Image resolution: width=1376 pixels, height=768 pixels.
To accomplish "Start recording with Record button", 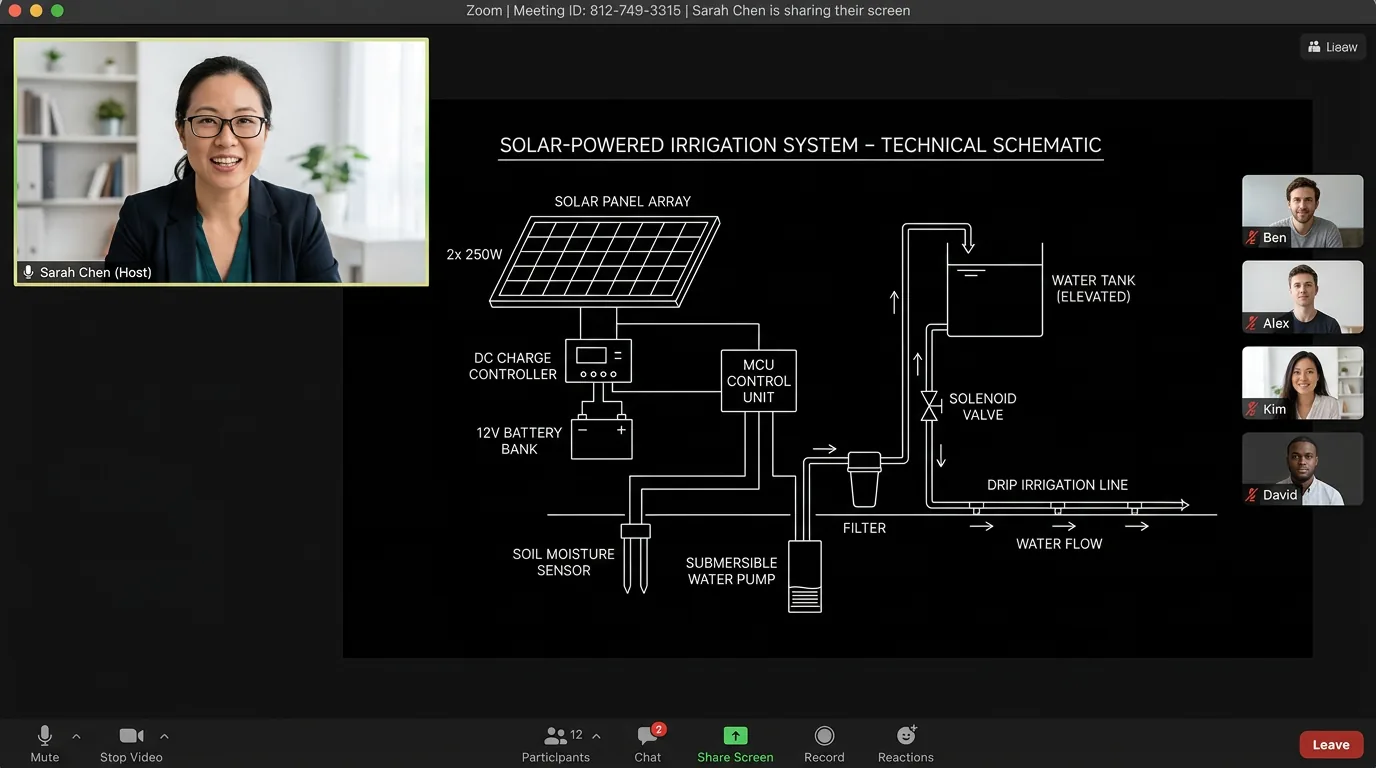I will click(824, 744).
